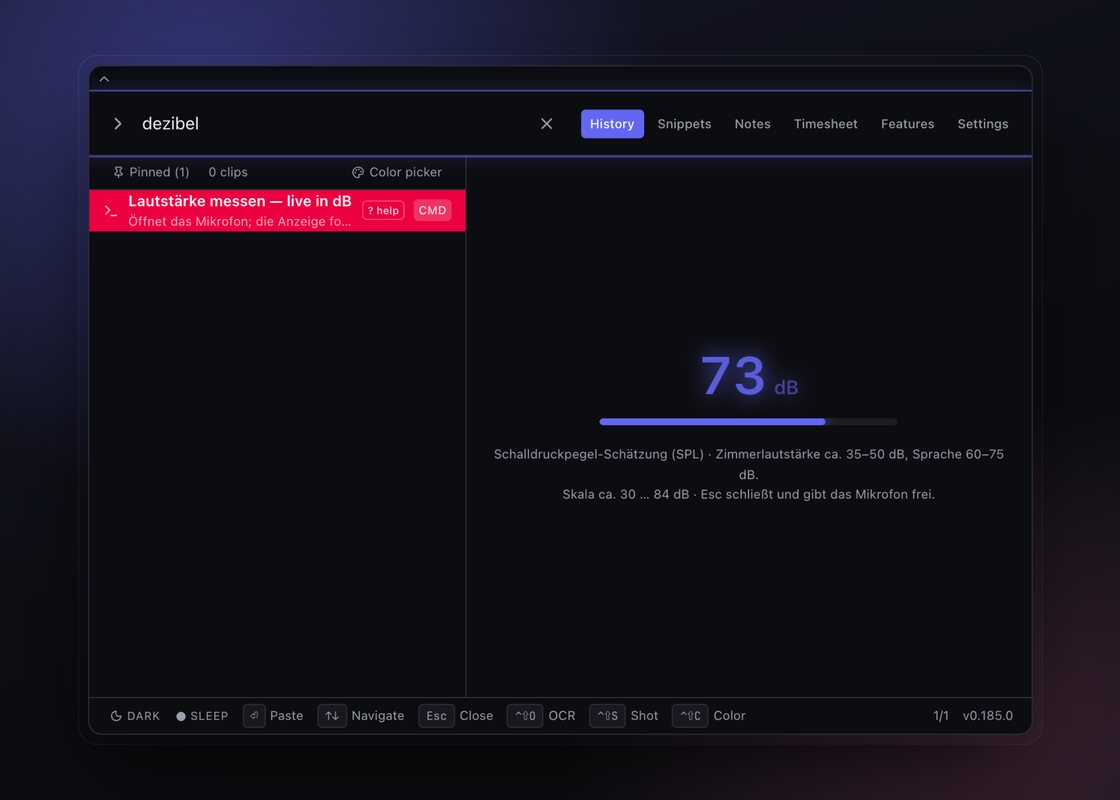Image resolution: width=1120 pixels, height=800 pixels.
Task: Open the "? help" badge on the command
Action: [384, 211]
